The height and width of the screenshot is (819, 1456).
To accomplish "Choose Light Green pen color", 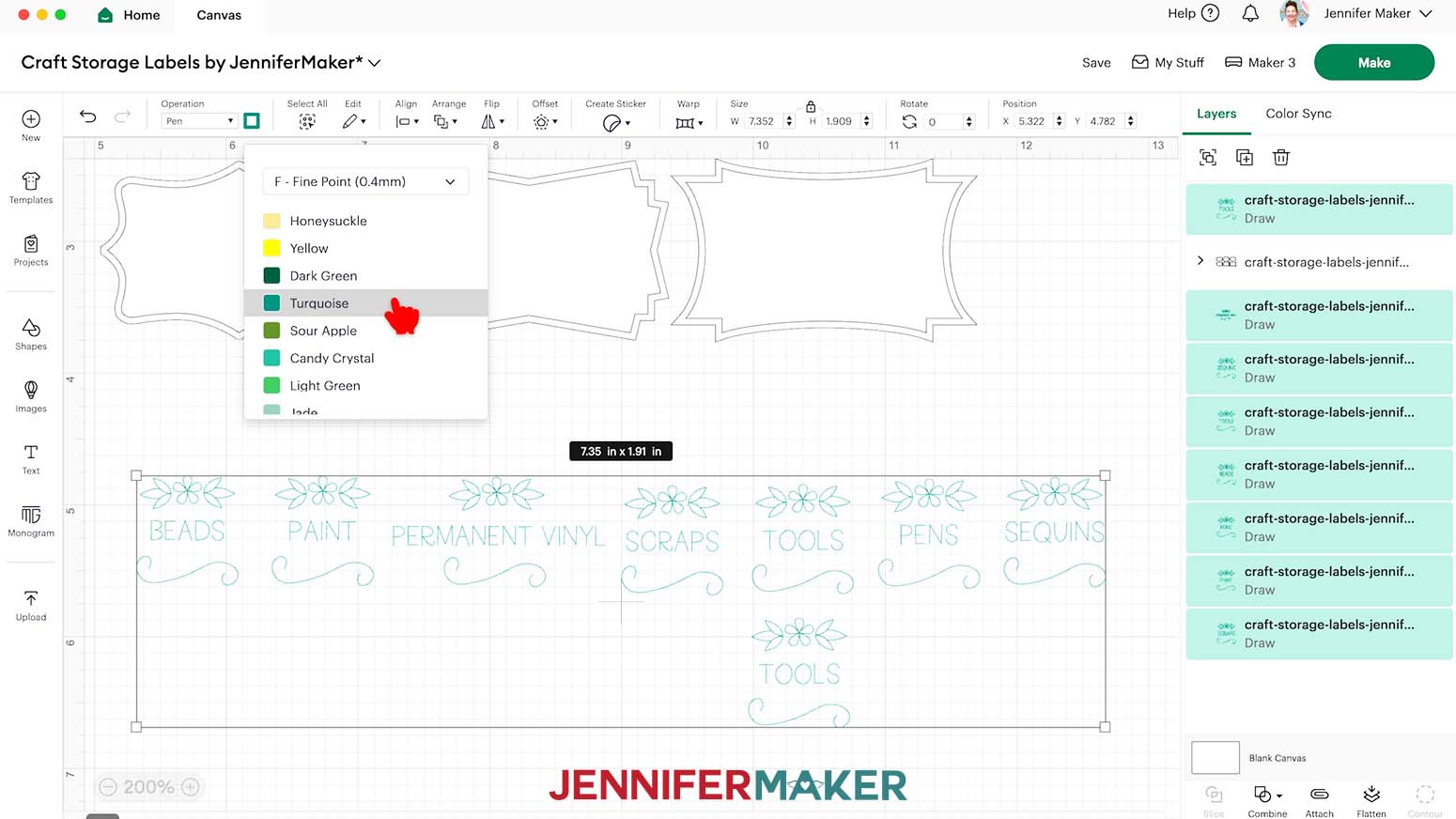I will click(365, 385).
